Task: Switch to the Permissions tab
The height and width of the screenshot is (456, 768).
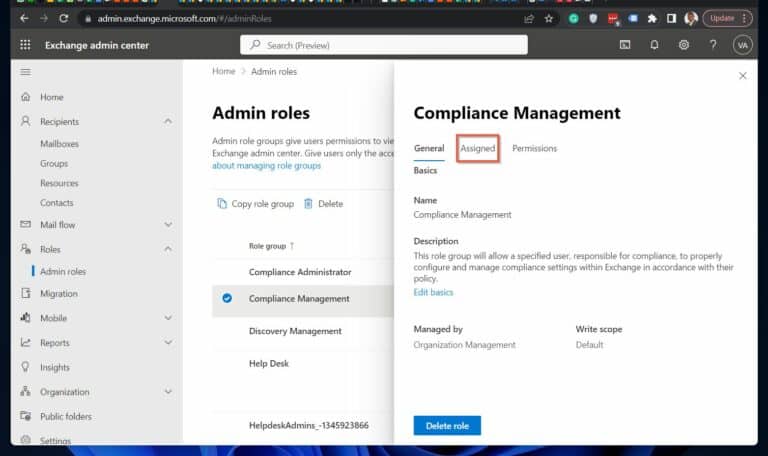Action: 534,148
